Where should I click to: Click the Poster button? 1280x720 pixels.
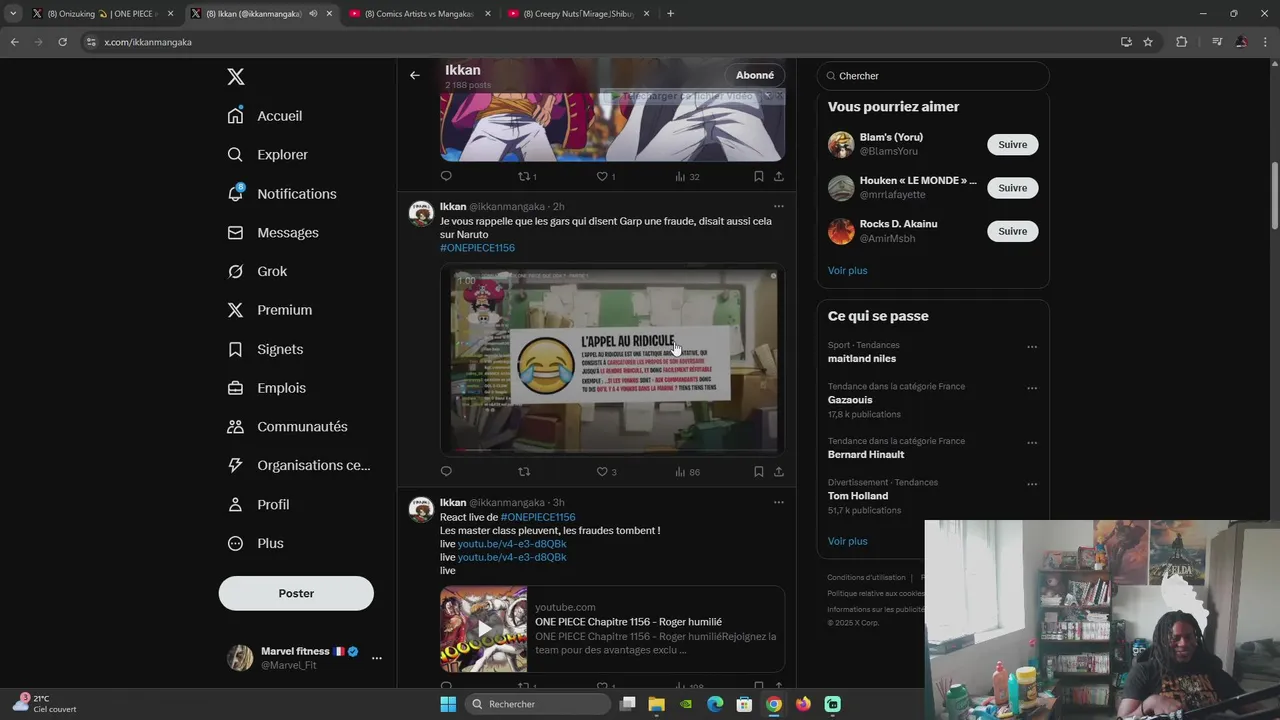[x=296, y=593]
